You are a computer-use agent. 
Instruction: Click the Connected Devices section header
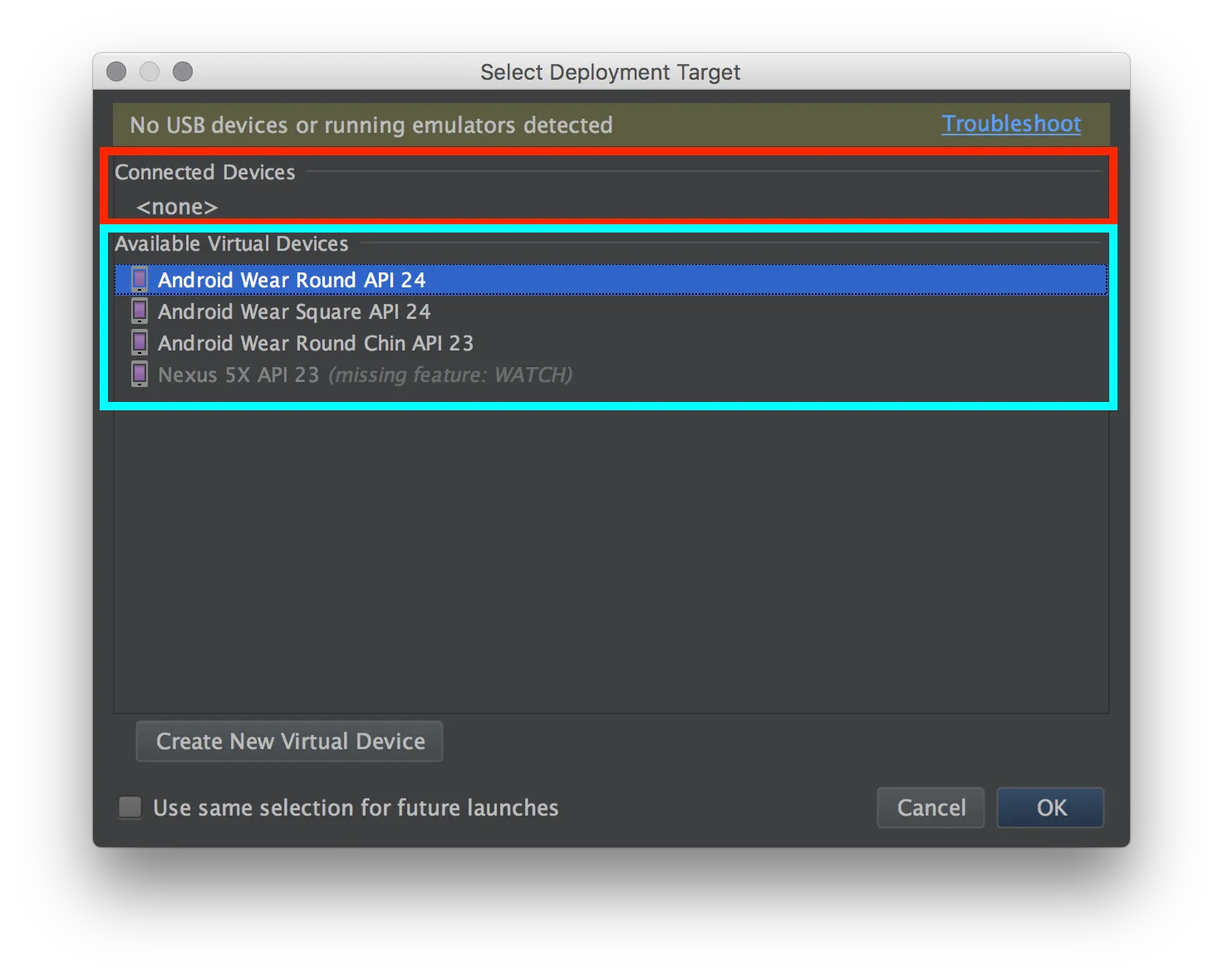tap(204, 172)
